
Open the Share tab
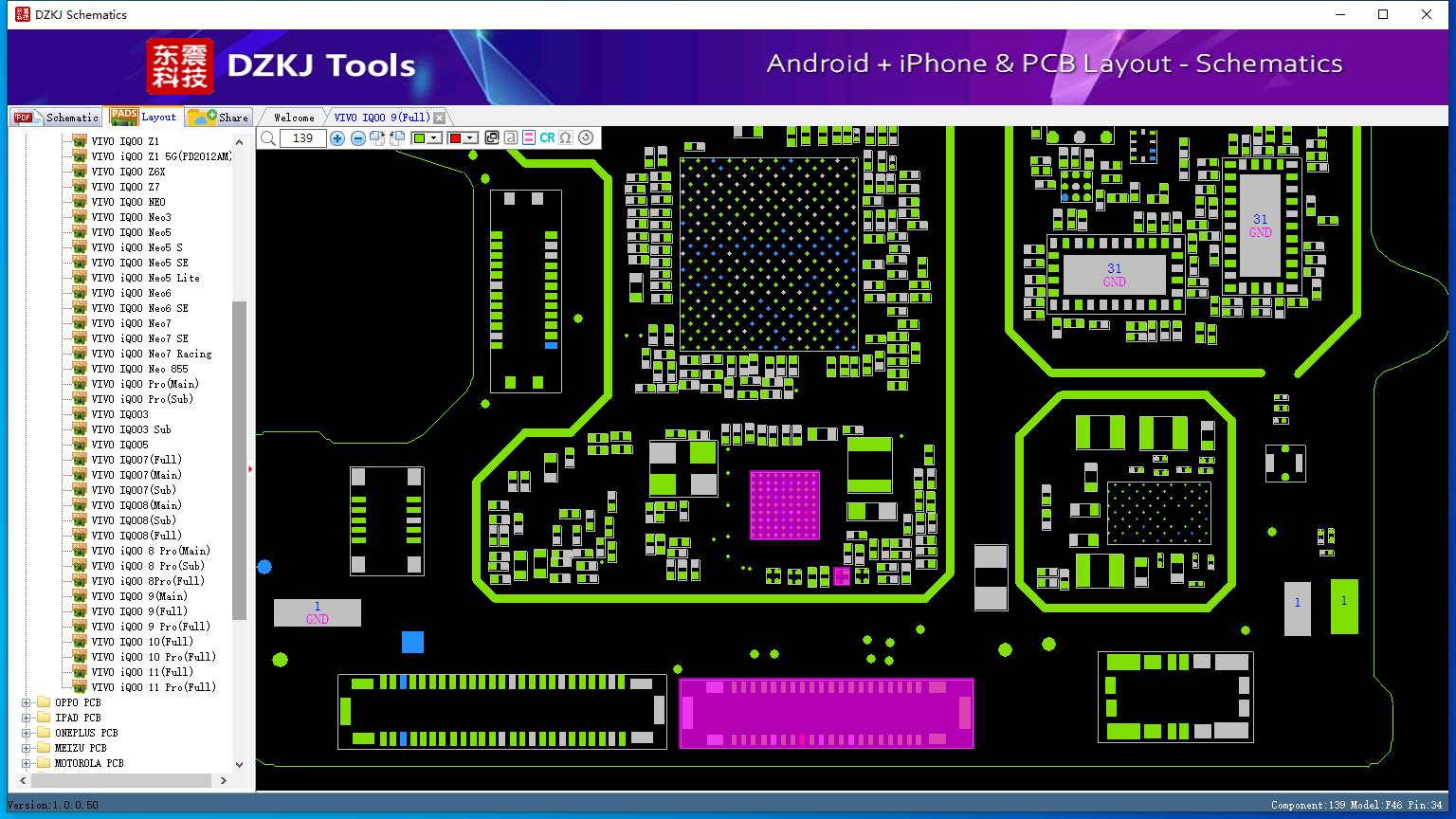pos(218,117)
